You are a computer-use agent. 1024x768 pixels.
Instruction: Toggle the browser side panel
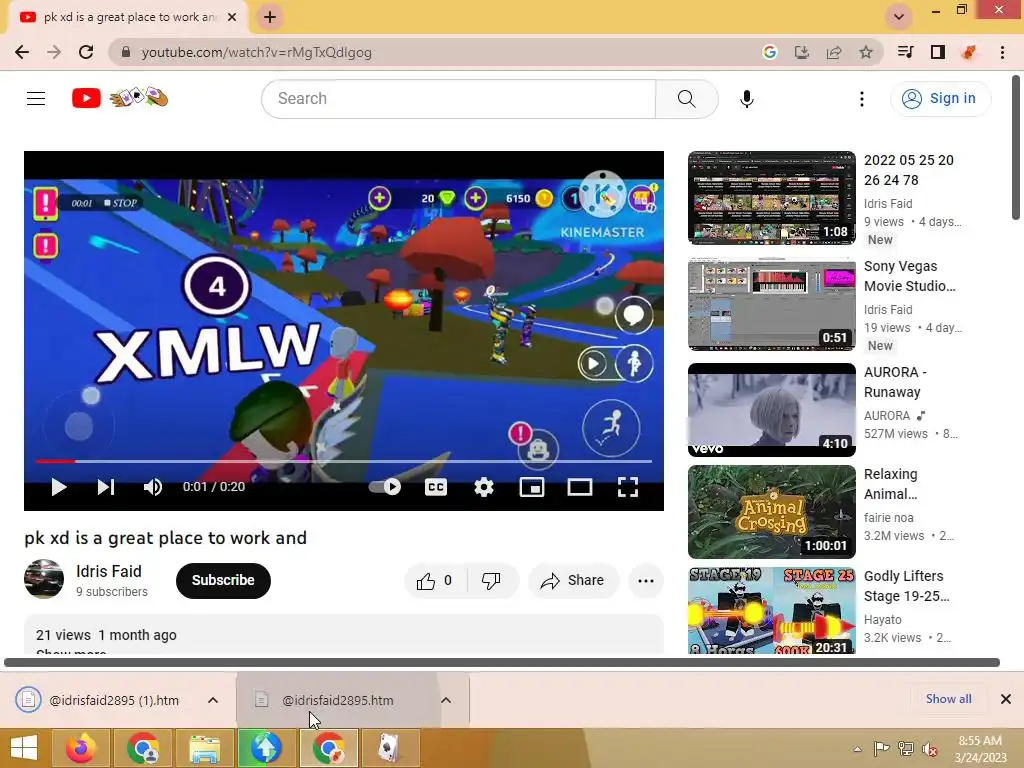938,52
